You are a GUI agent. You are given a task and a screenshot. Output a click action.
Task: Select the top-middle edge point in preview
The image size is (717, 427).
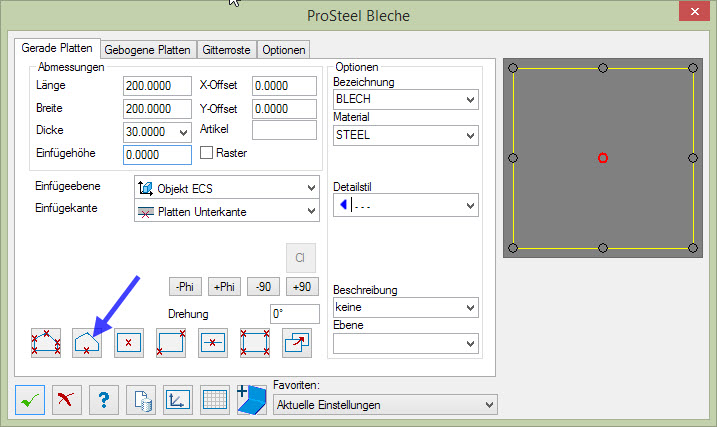(x=603, y=68)
